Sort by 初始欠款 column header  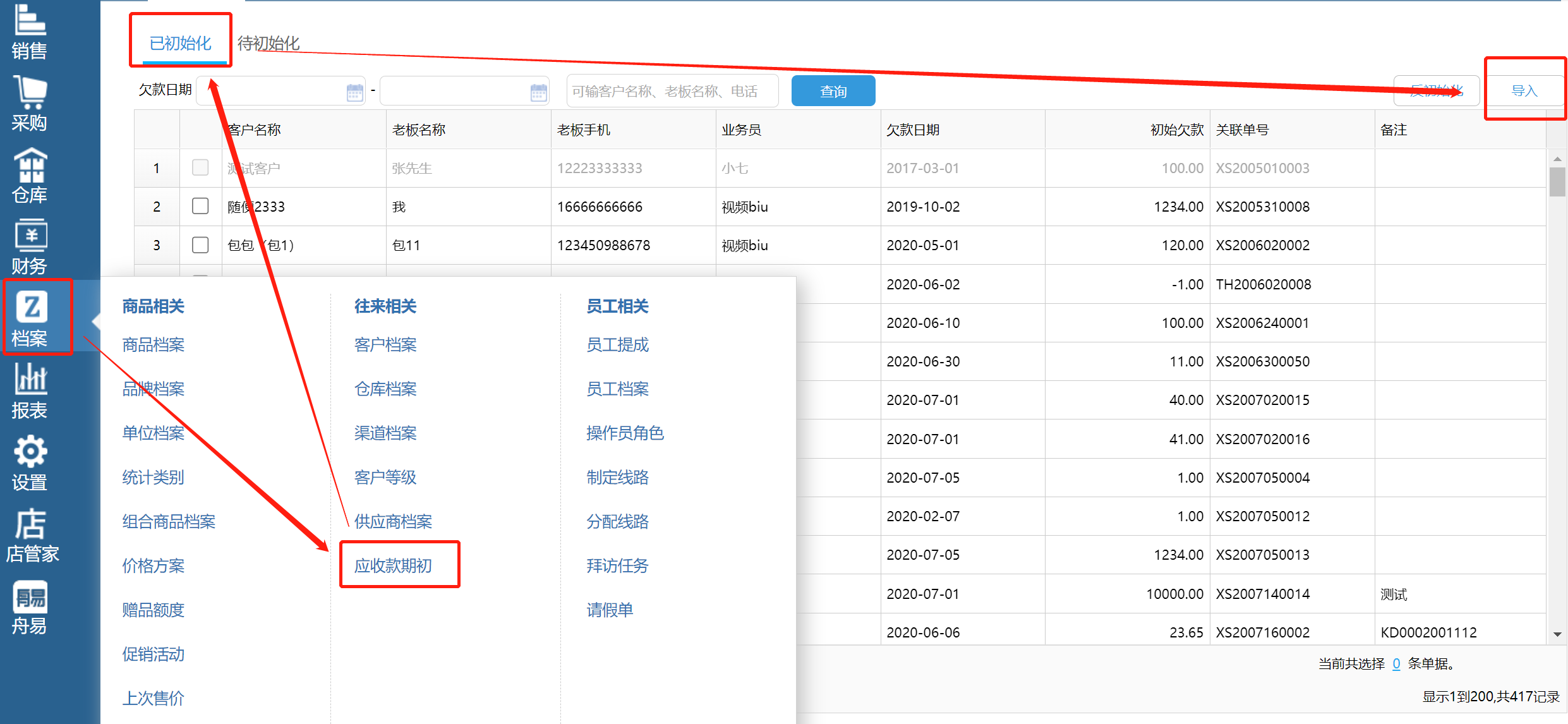(1128, 130)
